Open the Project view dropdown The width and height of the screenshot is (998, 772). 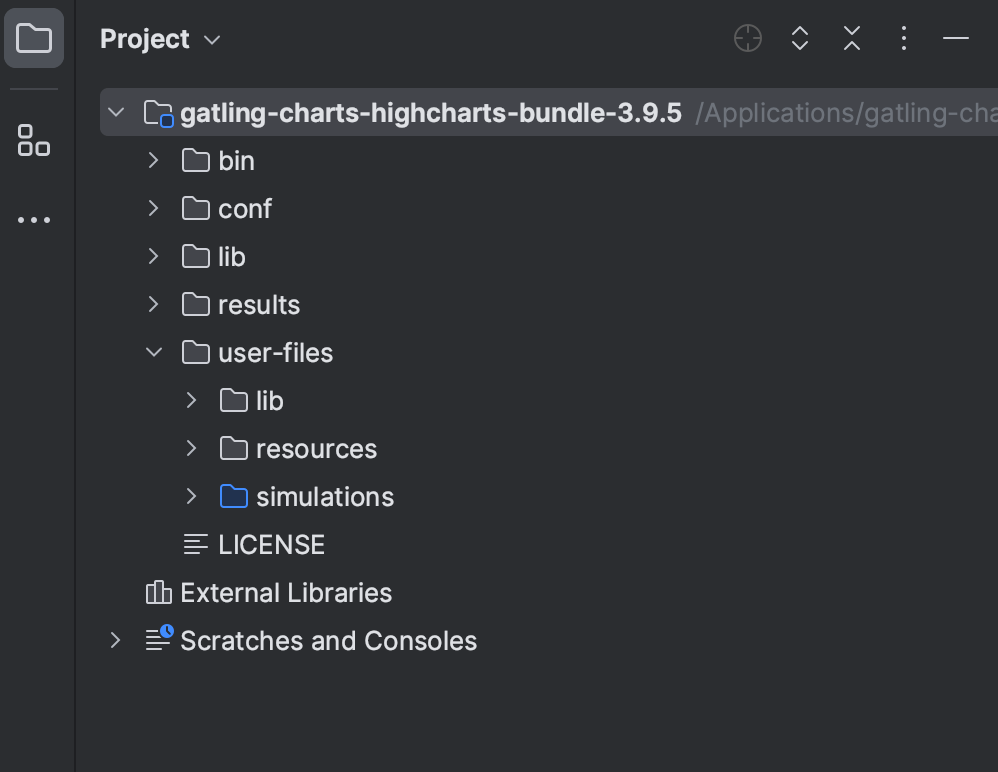(x=160, y=39)
